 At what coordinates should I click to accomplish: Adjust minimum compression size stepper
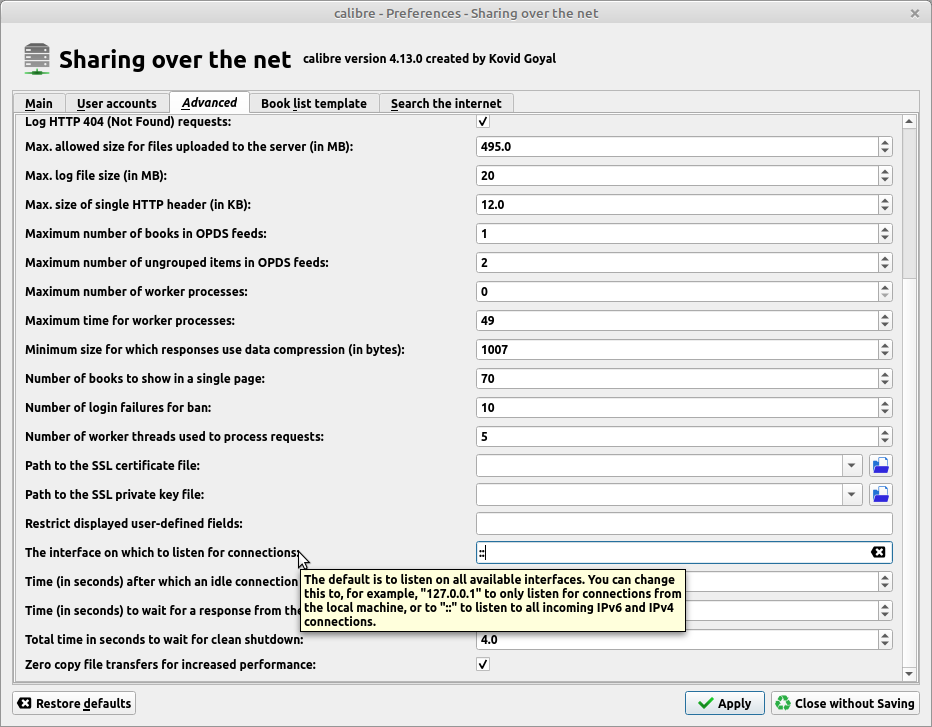click(x=885, y=350)
